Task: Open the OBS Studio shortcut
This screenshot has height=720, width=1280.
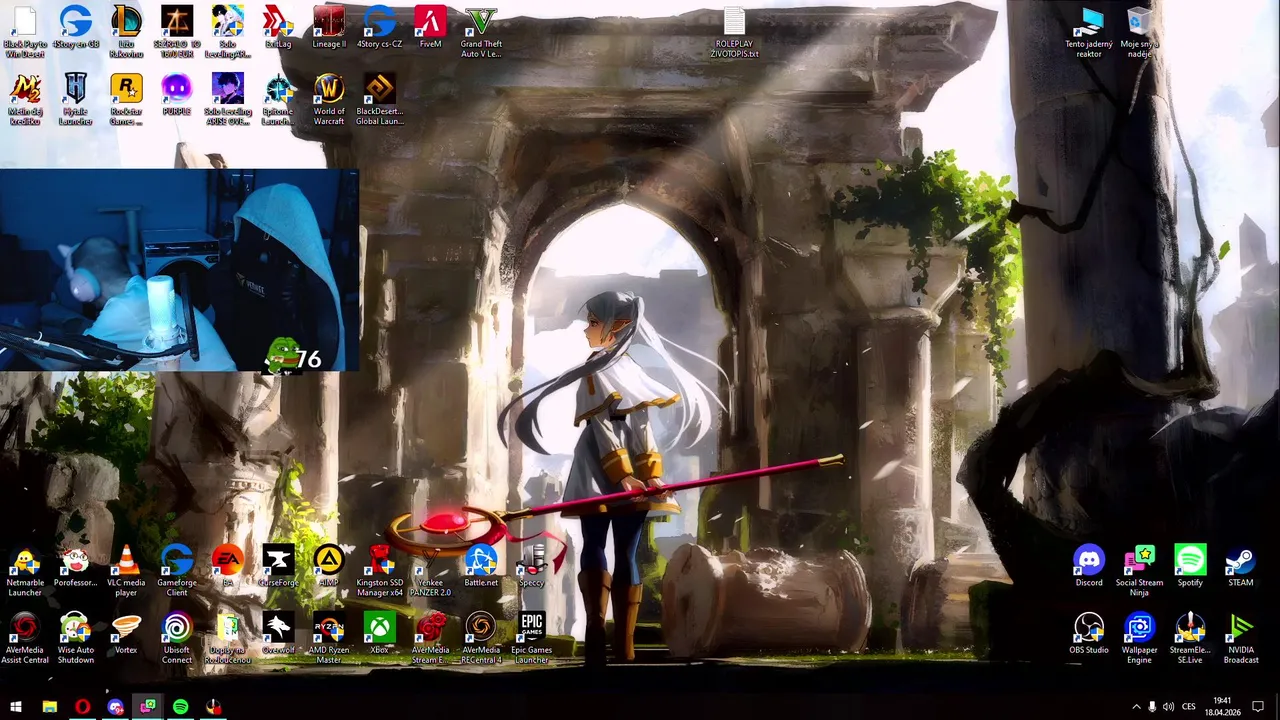Action: tap(1089, 634)
